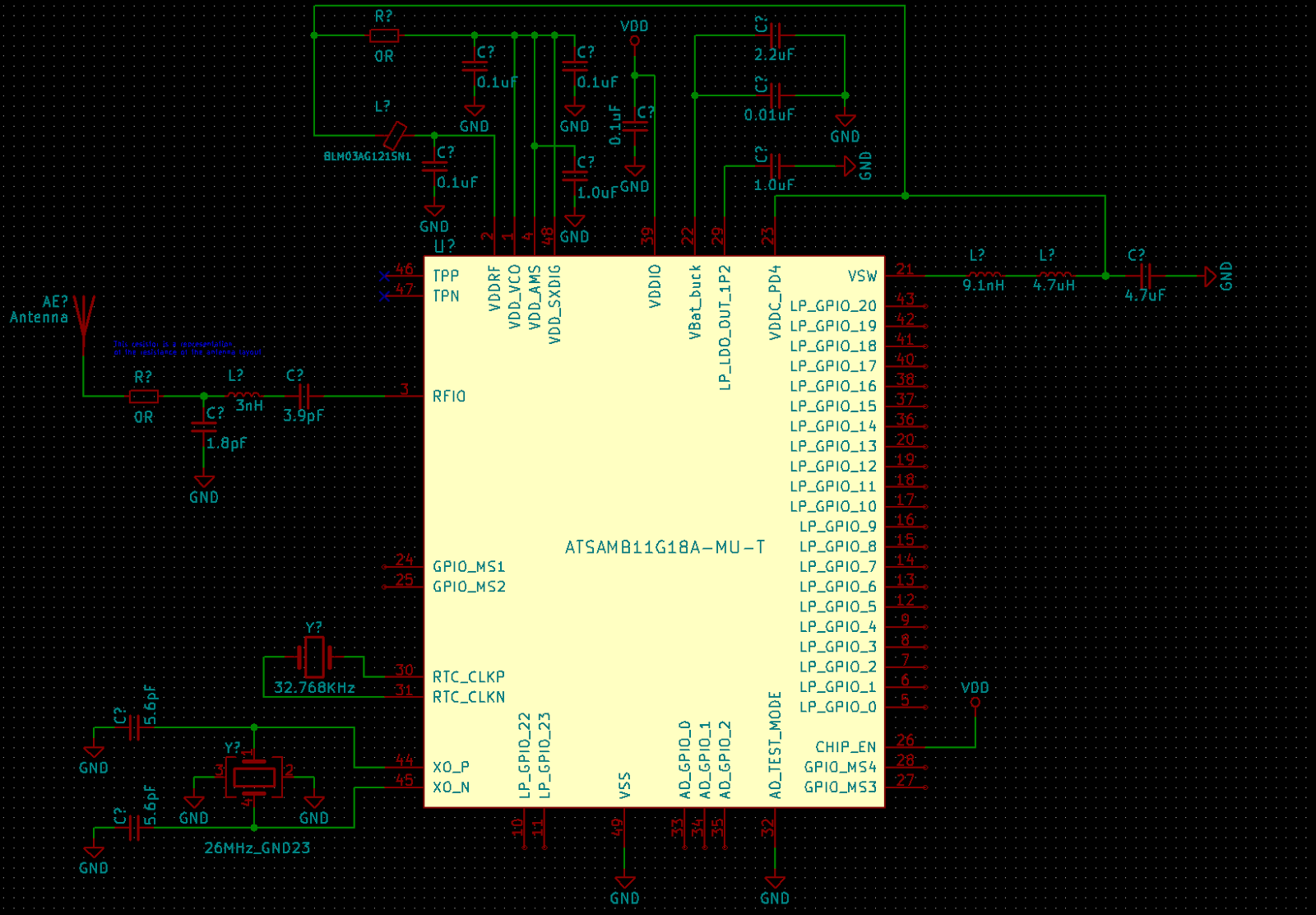The height and width of the screenshot is (915, 1316).
Task: Click the RFIO pin label
Action: [449, 397]
